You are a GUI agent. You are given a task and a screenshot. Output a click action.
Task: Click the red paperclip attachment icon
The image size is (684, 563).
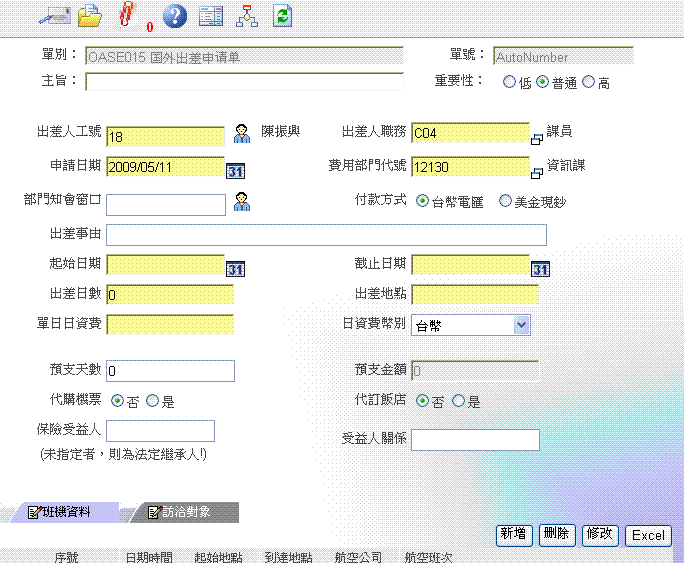127,15
